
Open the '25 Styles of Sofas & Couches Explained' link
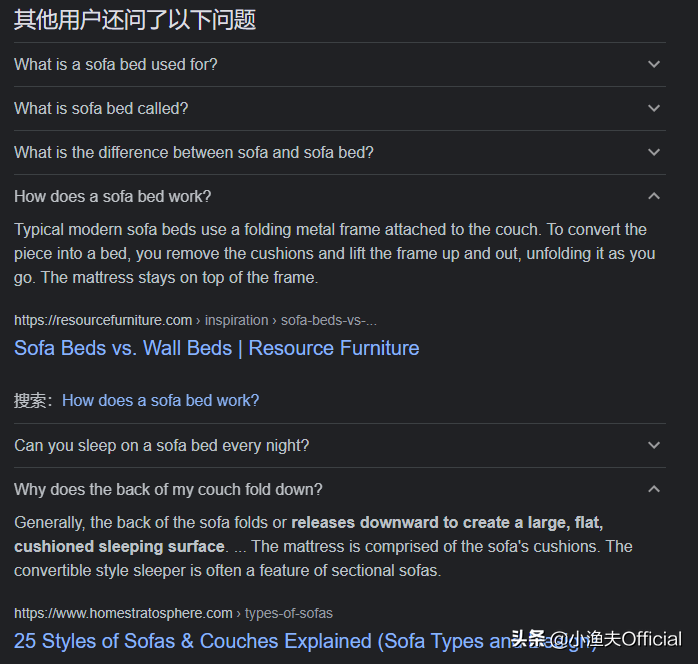tap(306, 641)
